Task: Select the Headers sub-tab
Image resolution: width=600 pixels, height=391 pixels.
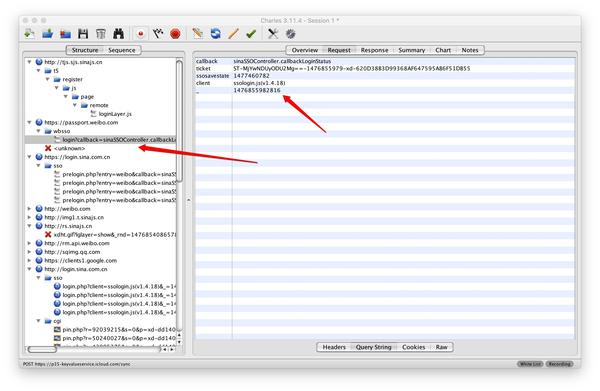Action: pos(334,347)
